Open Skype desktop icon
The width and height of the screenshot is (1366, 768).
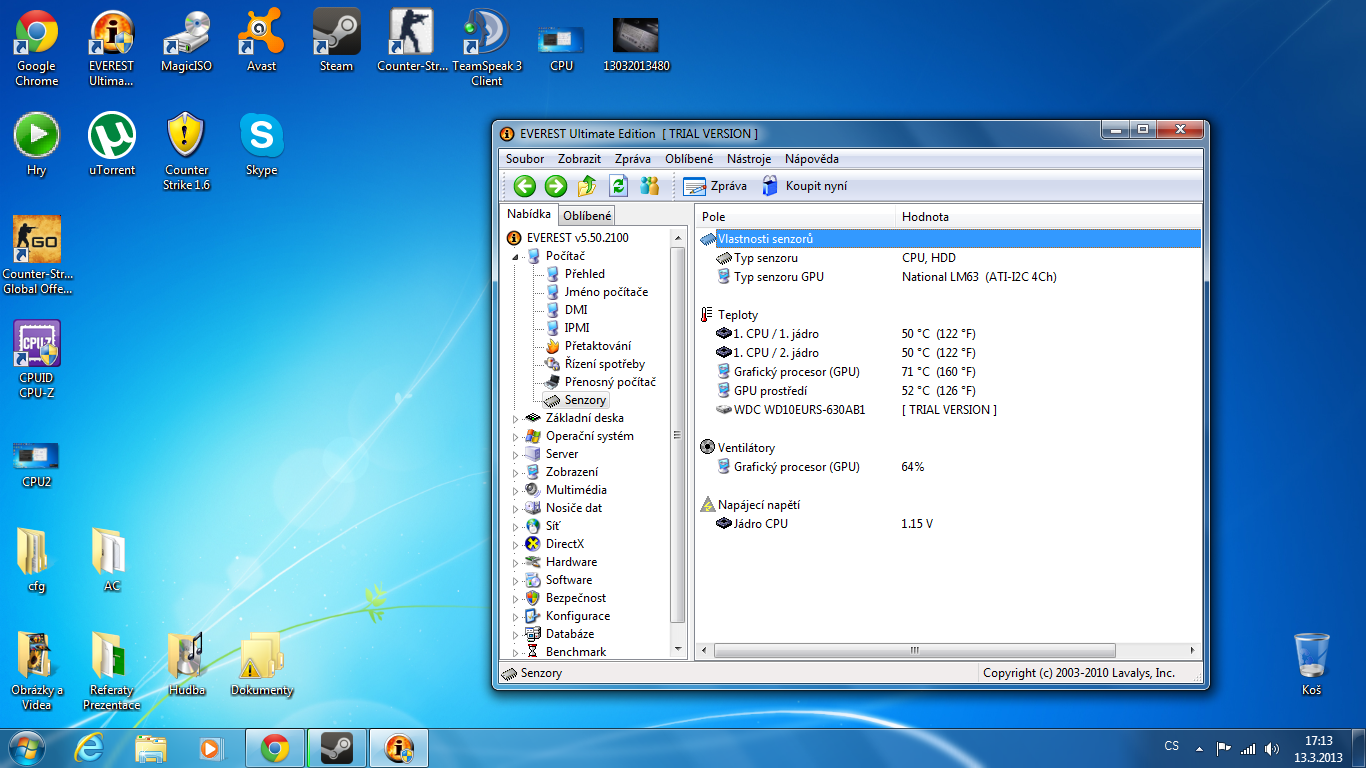click(261, 144)
